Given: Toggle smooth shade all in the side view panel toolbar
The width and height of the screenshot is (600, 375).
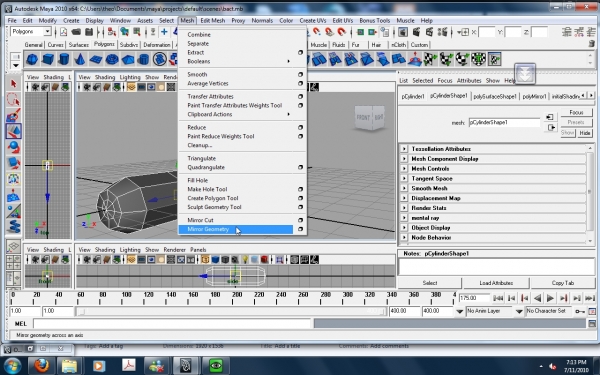Looking at the screenshot, I should (x=215, y=260).
